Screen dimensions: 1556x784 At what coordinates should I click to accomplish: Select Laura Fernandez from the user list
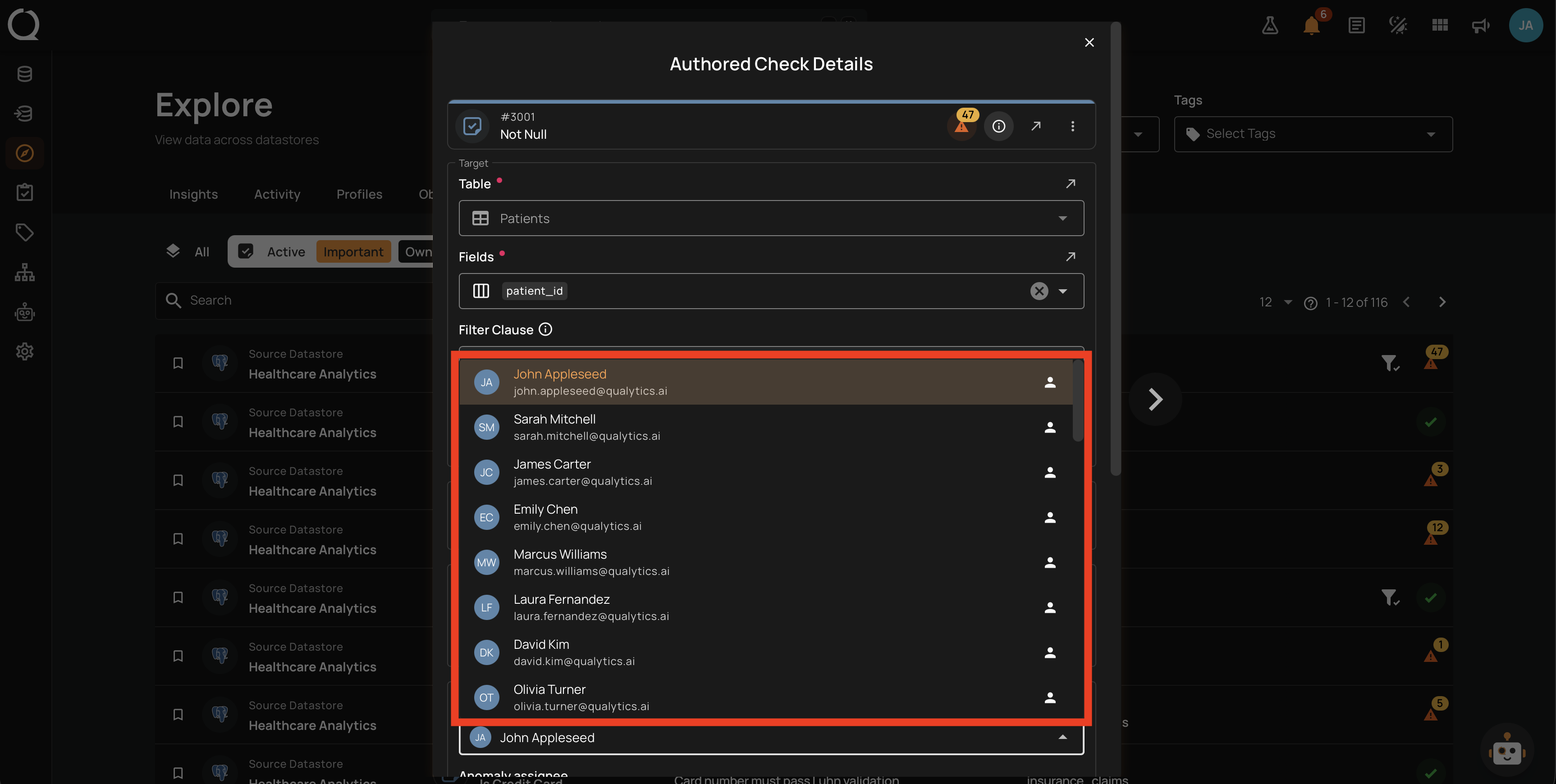tap(765, 608)
